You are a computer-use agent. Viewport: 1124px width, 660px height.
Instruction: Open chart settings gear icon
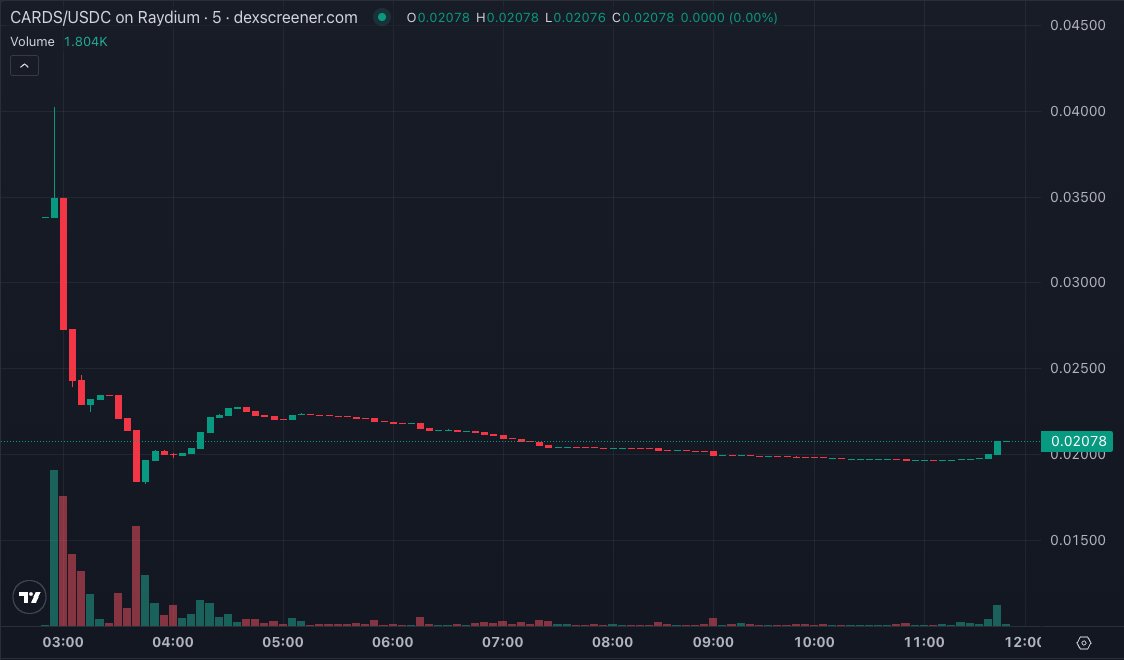click(1084, 643)
